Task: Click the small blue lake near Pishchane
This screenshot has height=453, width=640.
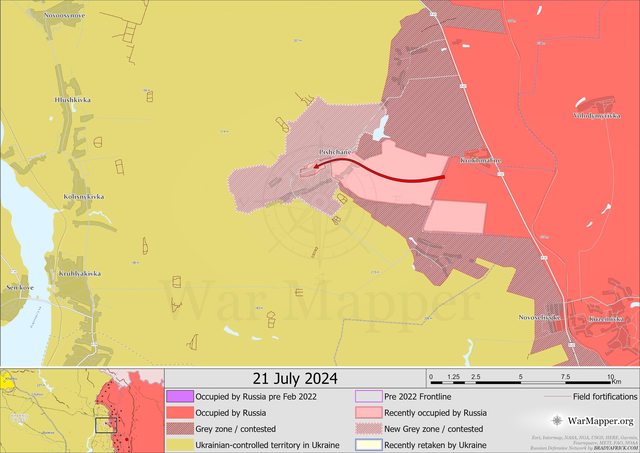Action: pos(380,126)
